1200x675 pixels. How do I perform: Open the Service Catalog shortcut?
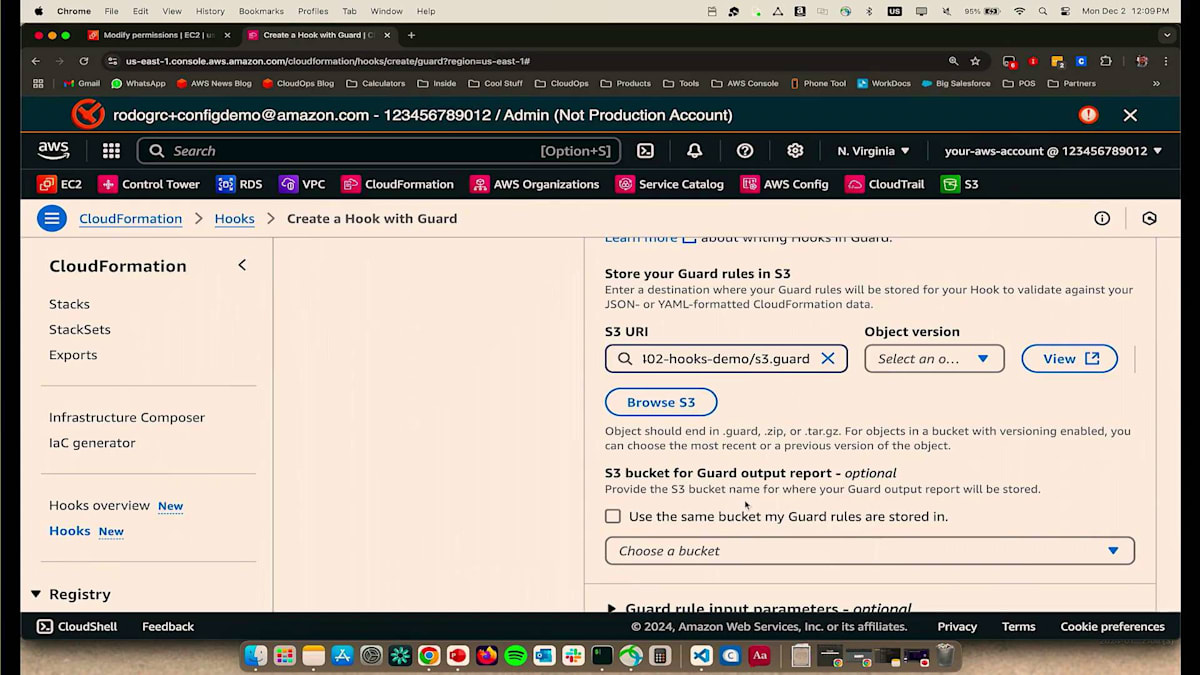point(669,184)
